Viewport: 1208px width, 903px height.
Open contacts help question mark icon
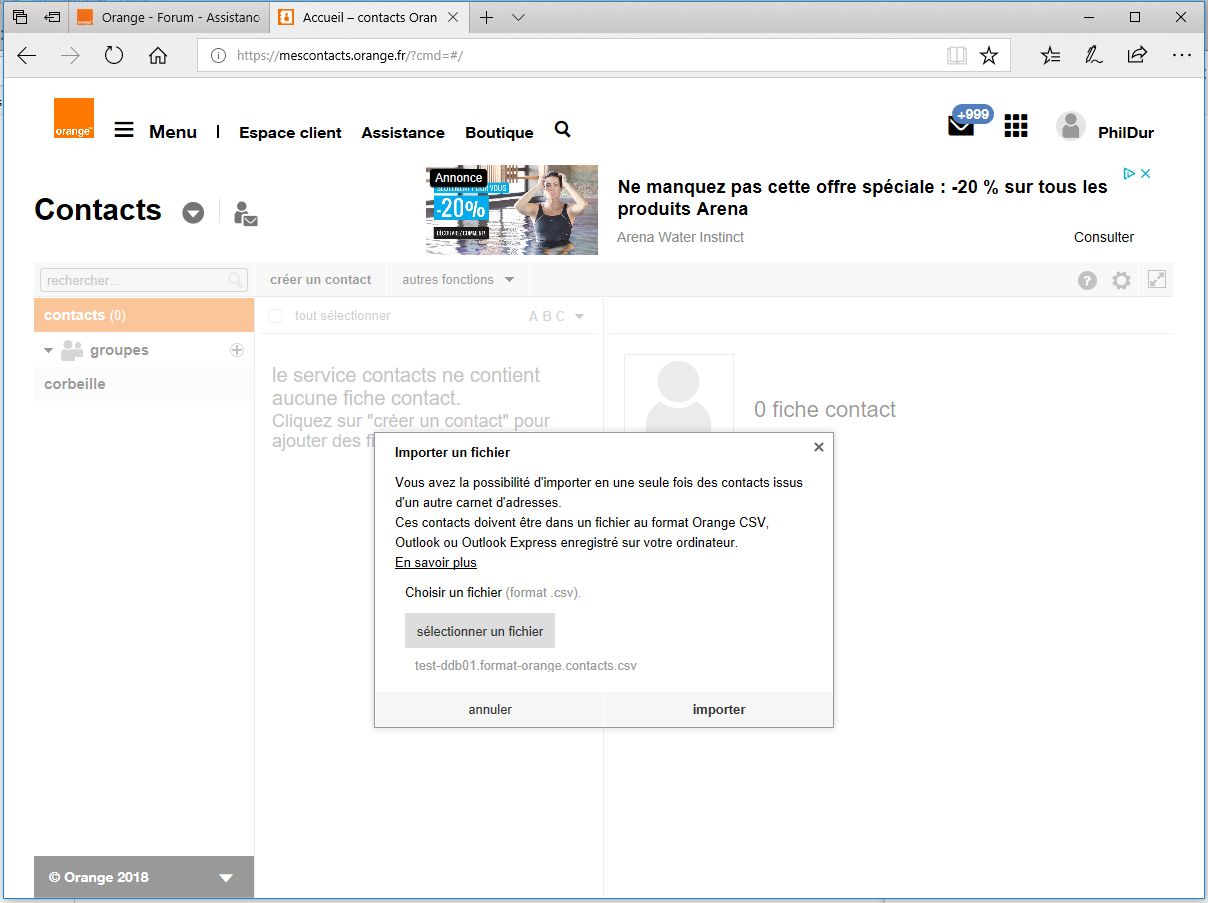(1087, 281)
